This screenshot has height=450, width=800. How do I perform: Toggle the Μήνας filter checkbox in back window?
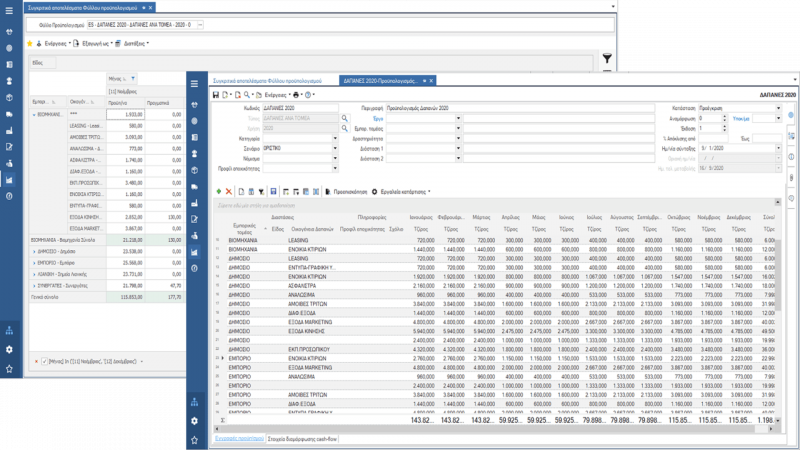[x=44, y=361]
